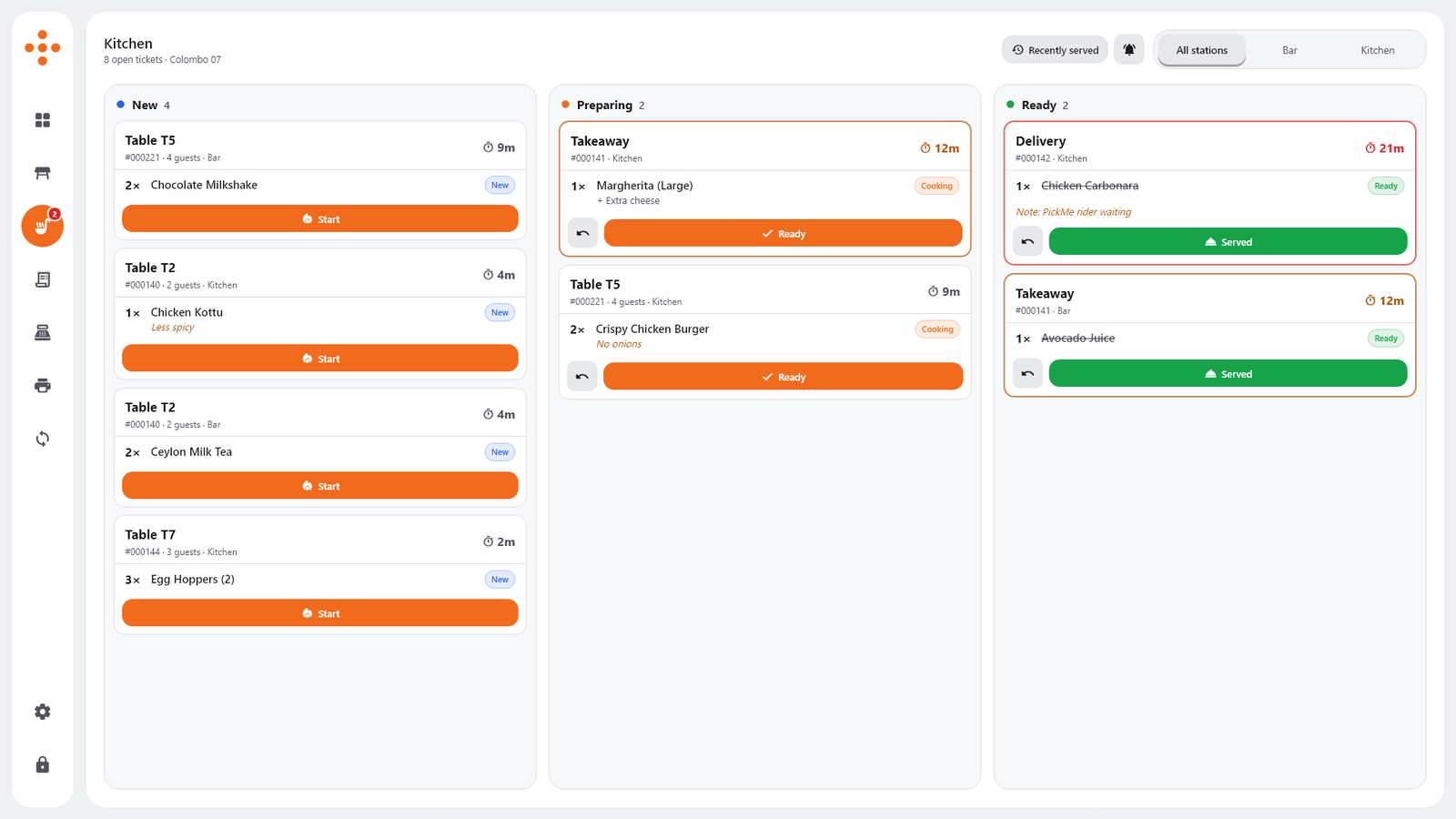This screenshot has width=1456, height=819.
Task: Open the receipt orders icon in sidebar
Action: (x=42, y=279)
